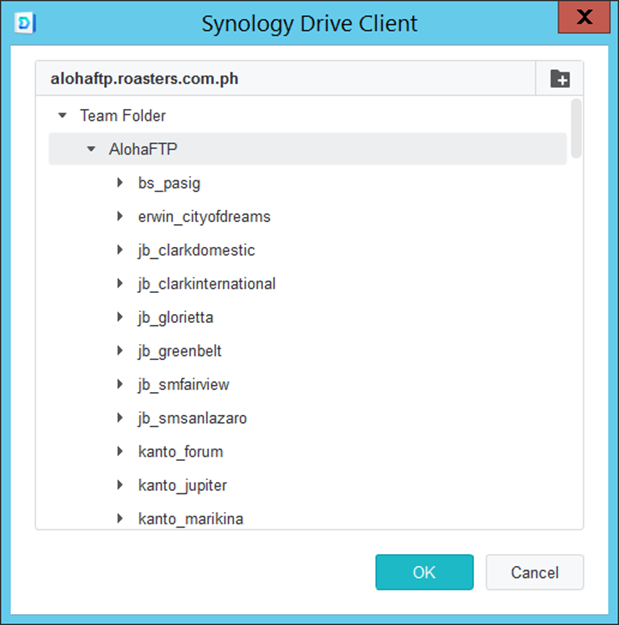This screenshot has height=625, width=619.
Task: Select the jb_smfairview folder
Action: pyautogui.click(x=183, y=385)
